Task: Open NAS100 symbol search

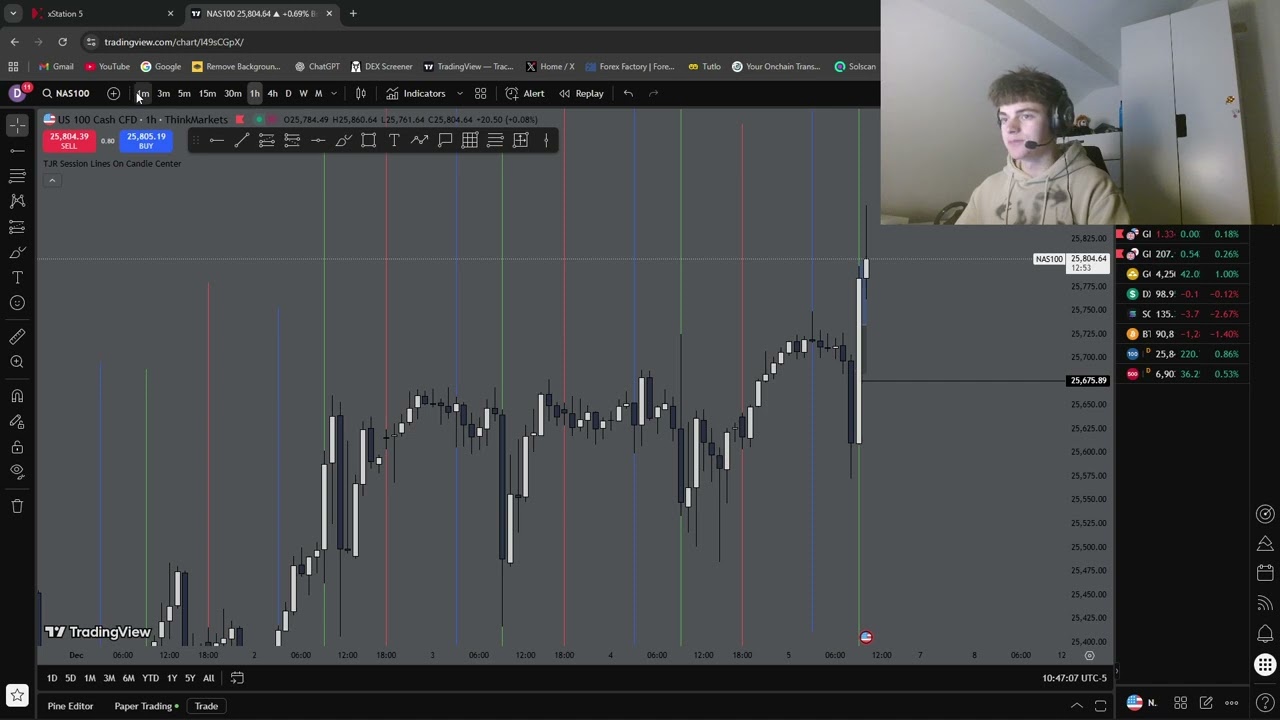Action: [66, 93]
